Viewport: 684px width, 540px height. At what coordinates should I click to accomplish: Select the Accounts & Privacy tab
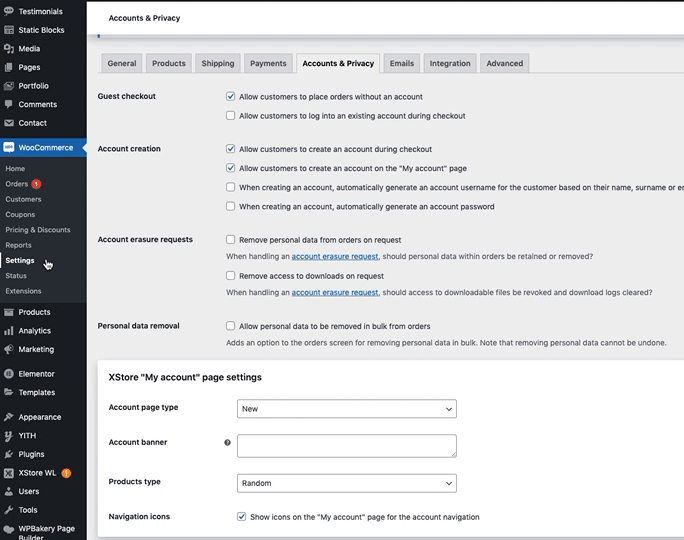coord(338,63)
